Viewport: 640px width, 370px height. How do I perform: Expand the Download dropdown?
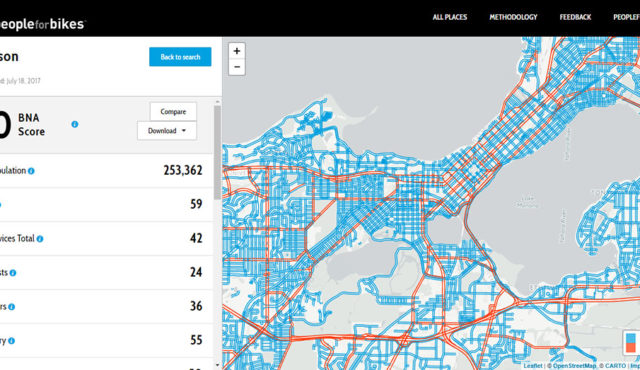167,131
